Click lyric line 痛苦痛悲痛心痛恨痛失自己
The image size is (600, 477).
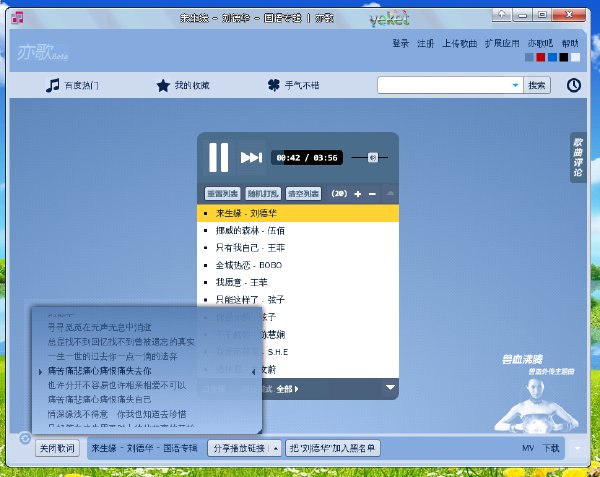tap(99, 399)
